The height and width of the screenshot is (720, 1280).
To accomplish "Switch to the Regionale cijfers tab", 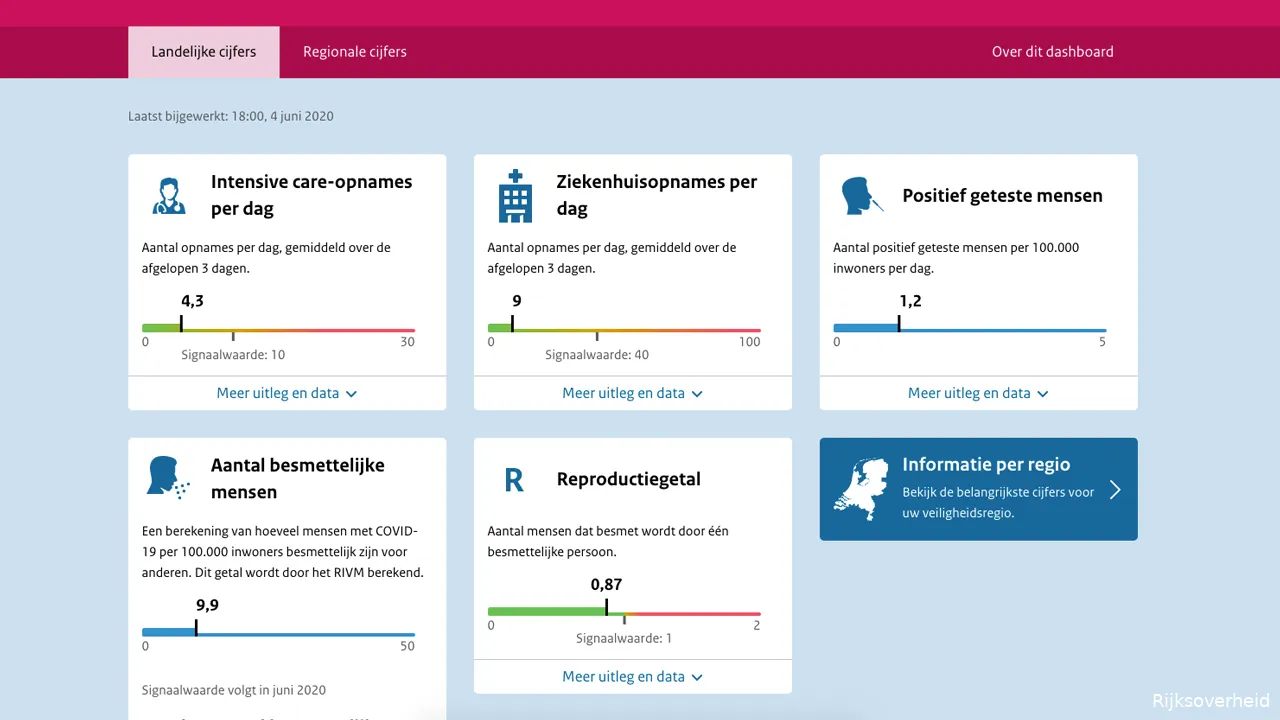I will pyautogui.click(x=355, y=51).
